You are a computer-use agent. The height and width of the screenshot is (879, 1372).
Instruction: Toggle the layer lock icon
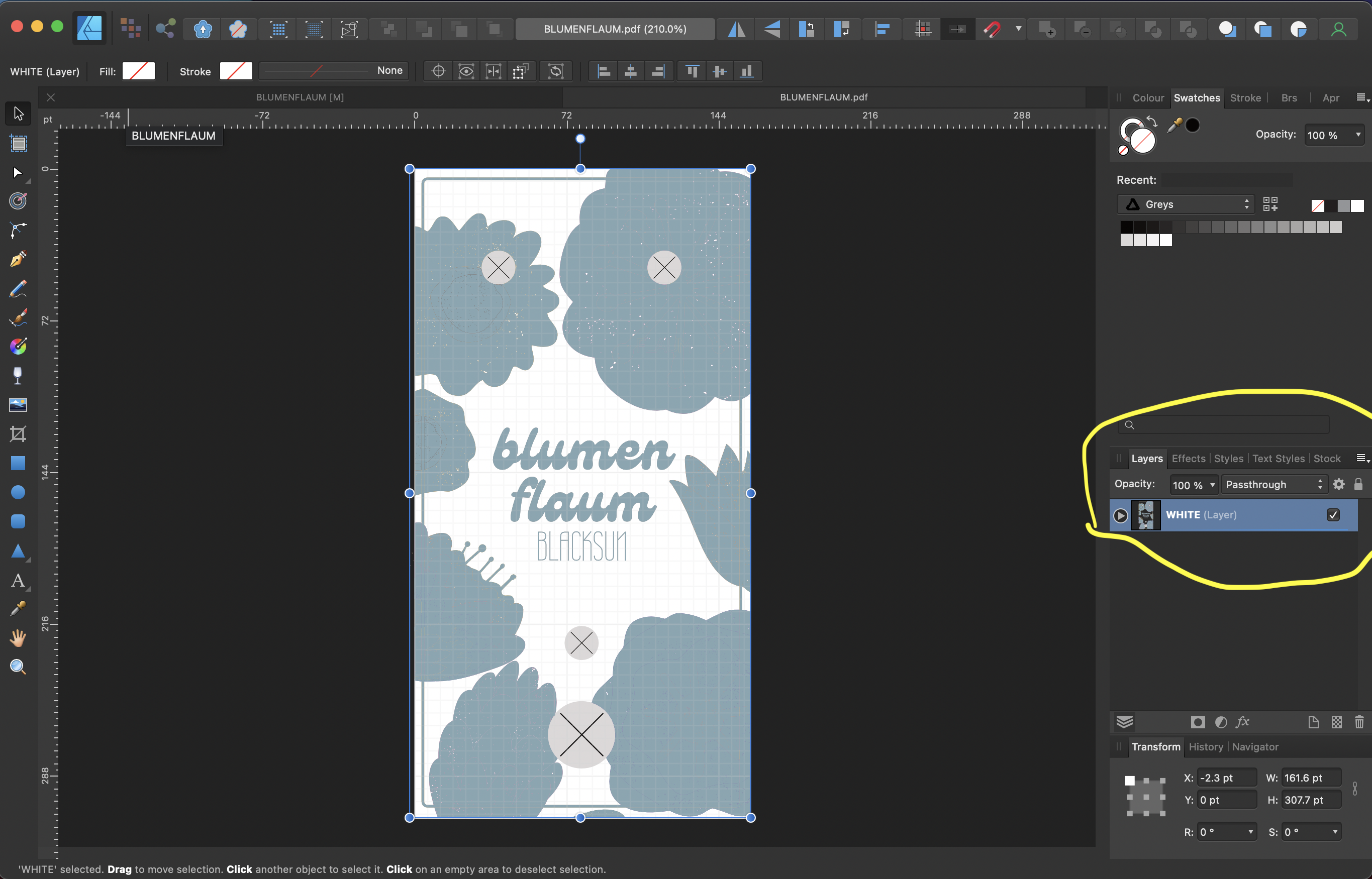[1358, 485]
